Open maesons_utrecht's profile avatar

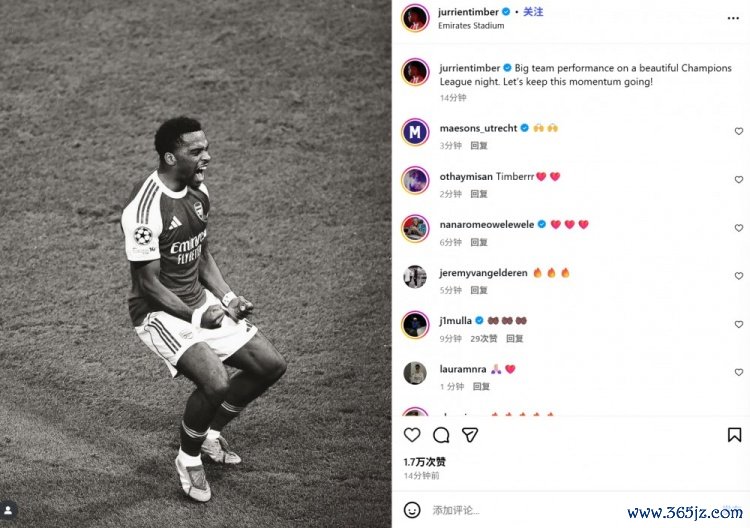pyautogui.click(x=415, y=132)
